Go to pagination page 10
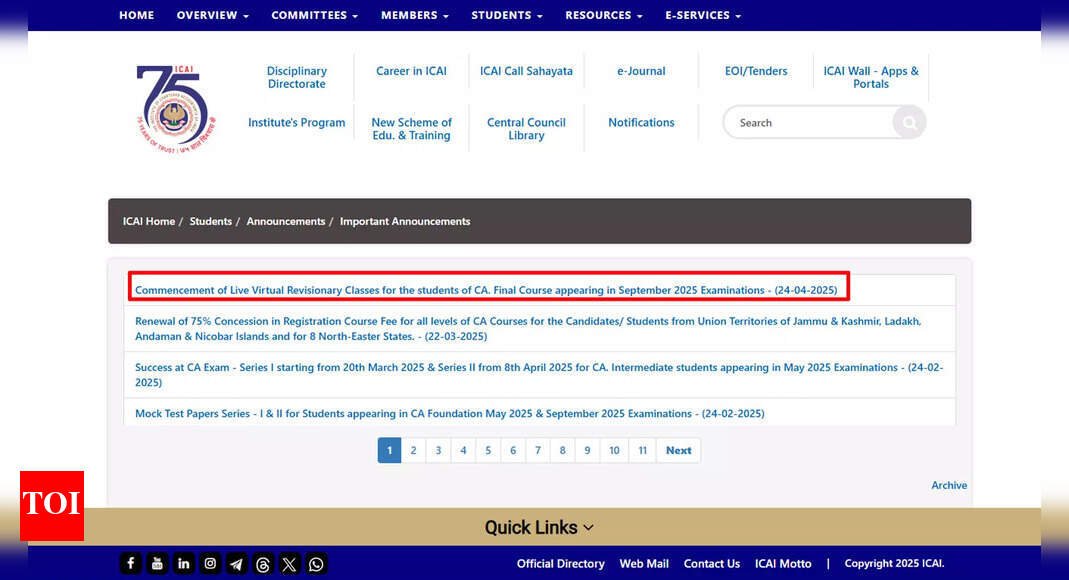 pyautogui.click(x=614, y=451)
